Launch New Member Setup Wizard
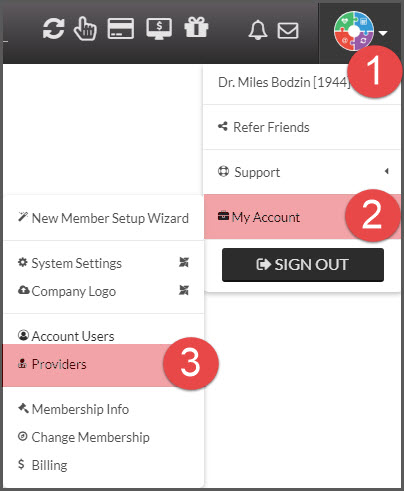Image resolution: width=404 pixels, height=491 pixels. coord(103,218)
